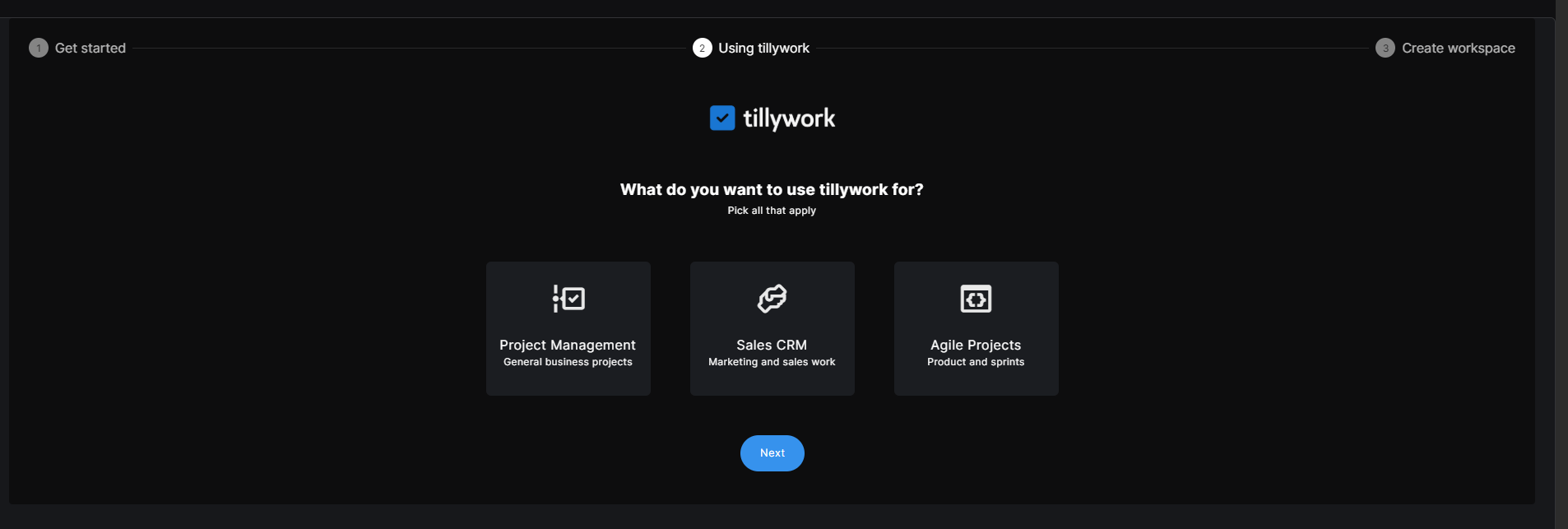Jump to the Create workspace step
Viewport: 1568px width, 529px height.
tap(1459, 48)
